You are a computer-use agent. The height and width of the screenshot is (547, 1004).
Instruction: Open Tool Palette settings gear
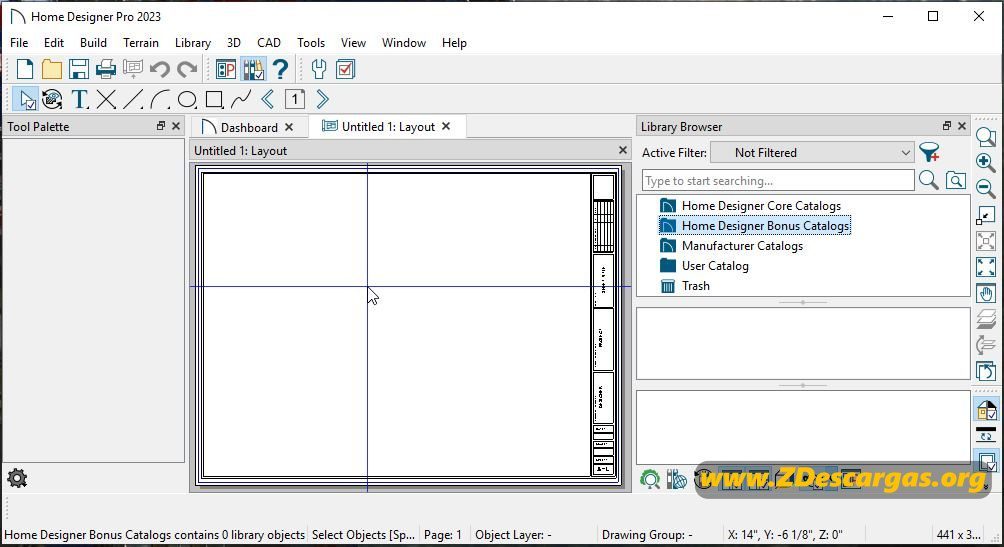click(17, 478)
